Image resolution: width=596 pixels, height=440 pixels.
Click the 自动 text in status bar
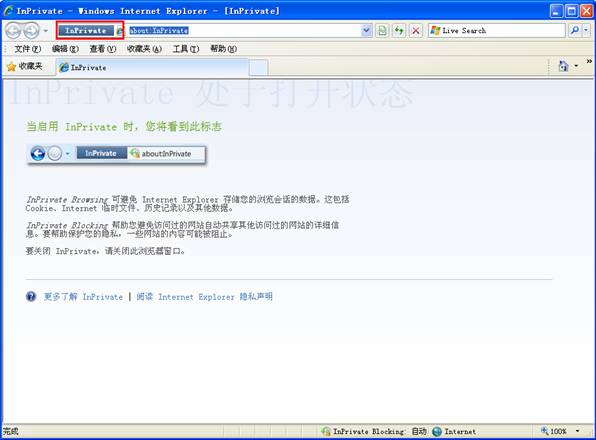[x=419, y=431]
